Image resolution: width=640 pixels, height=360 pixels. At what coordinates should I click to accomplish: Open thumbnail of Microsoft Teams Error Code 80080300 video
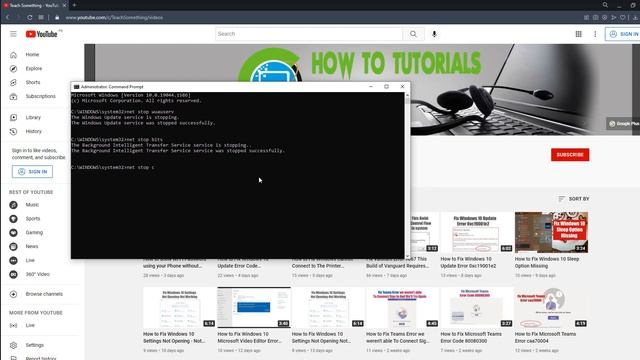click(x=476, y=307)
